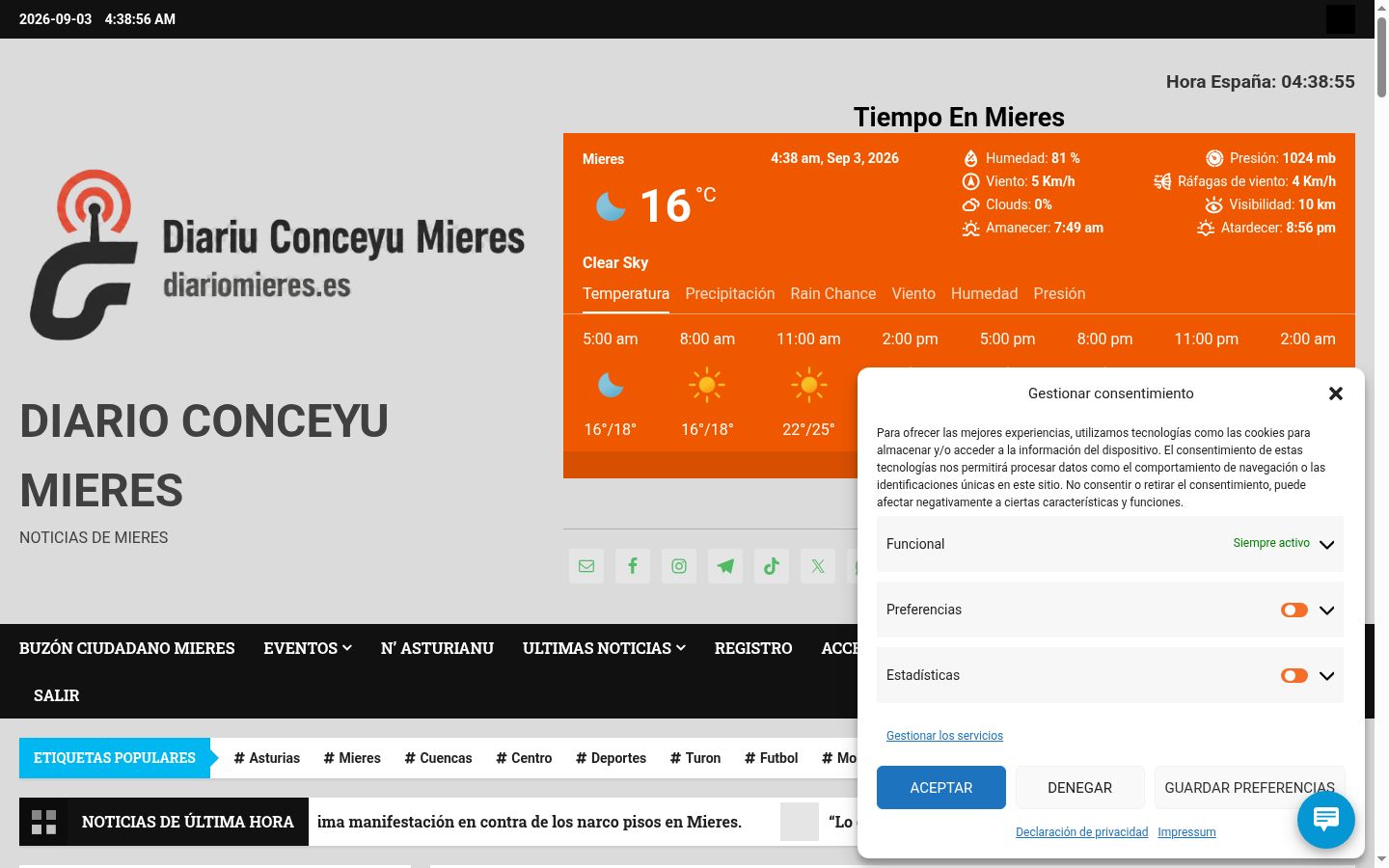Screen dimensions: 1389x868
Task: Go to N' Asturianu menu item
Action: pyautogui.click(x=437, y=648)
